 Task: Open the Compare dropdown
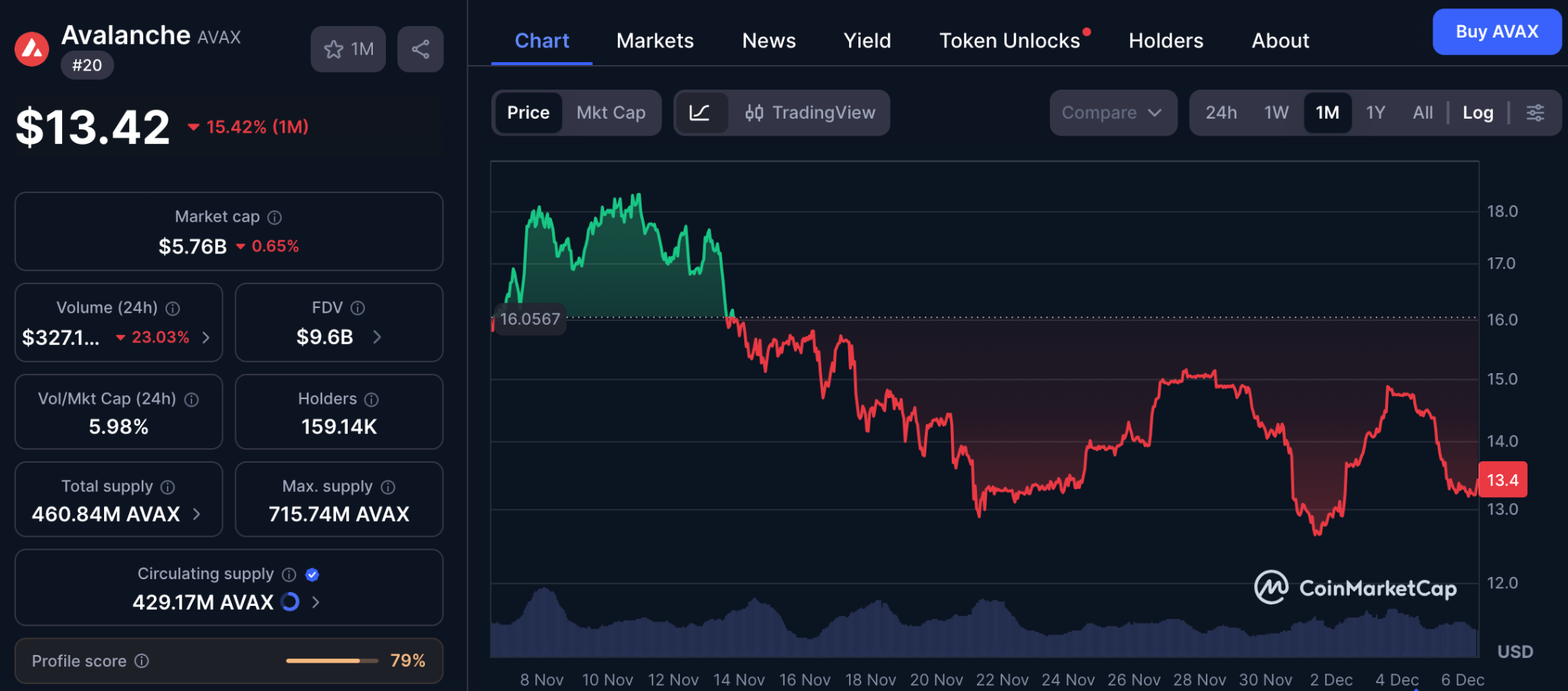pos(1112,113)
